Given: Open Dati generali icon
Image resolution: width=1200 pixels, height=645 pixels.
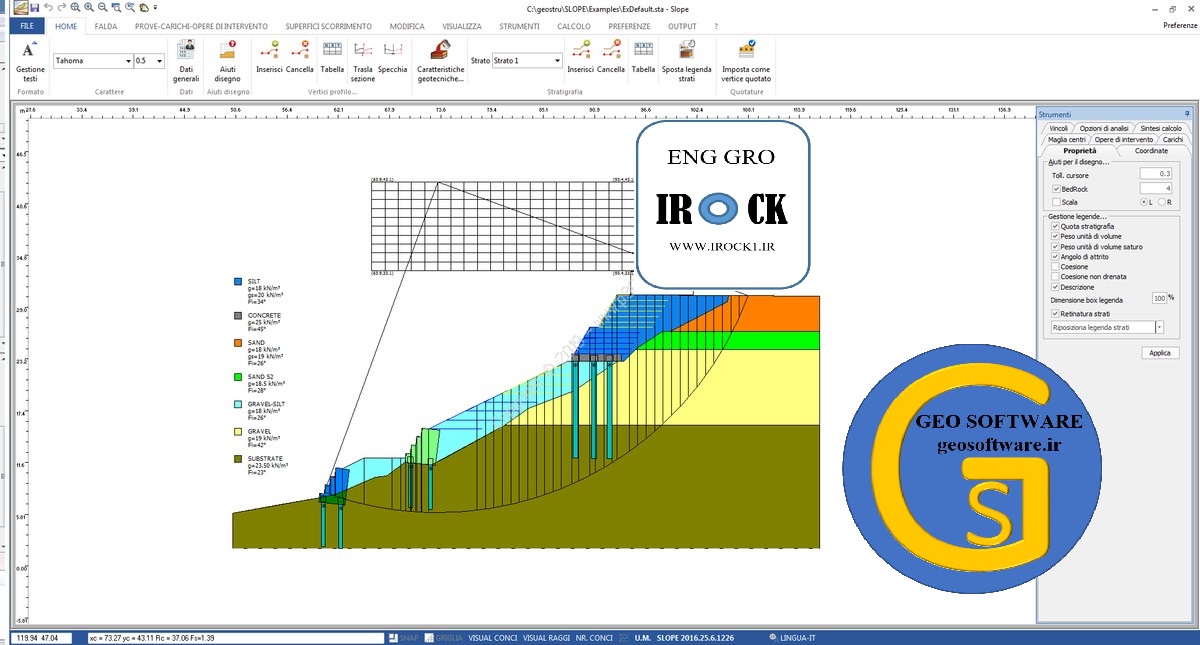Looking at the screenshot, I should pyautogui.click(x=186, y=59).
